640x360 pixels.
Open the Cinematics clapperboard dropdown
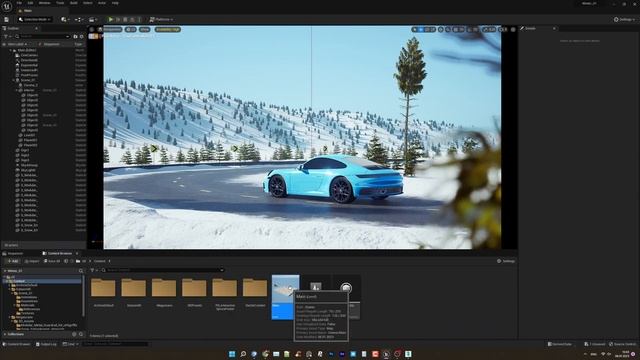tap(92, 19)
